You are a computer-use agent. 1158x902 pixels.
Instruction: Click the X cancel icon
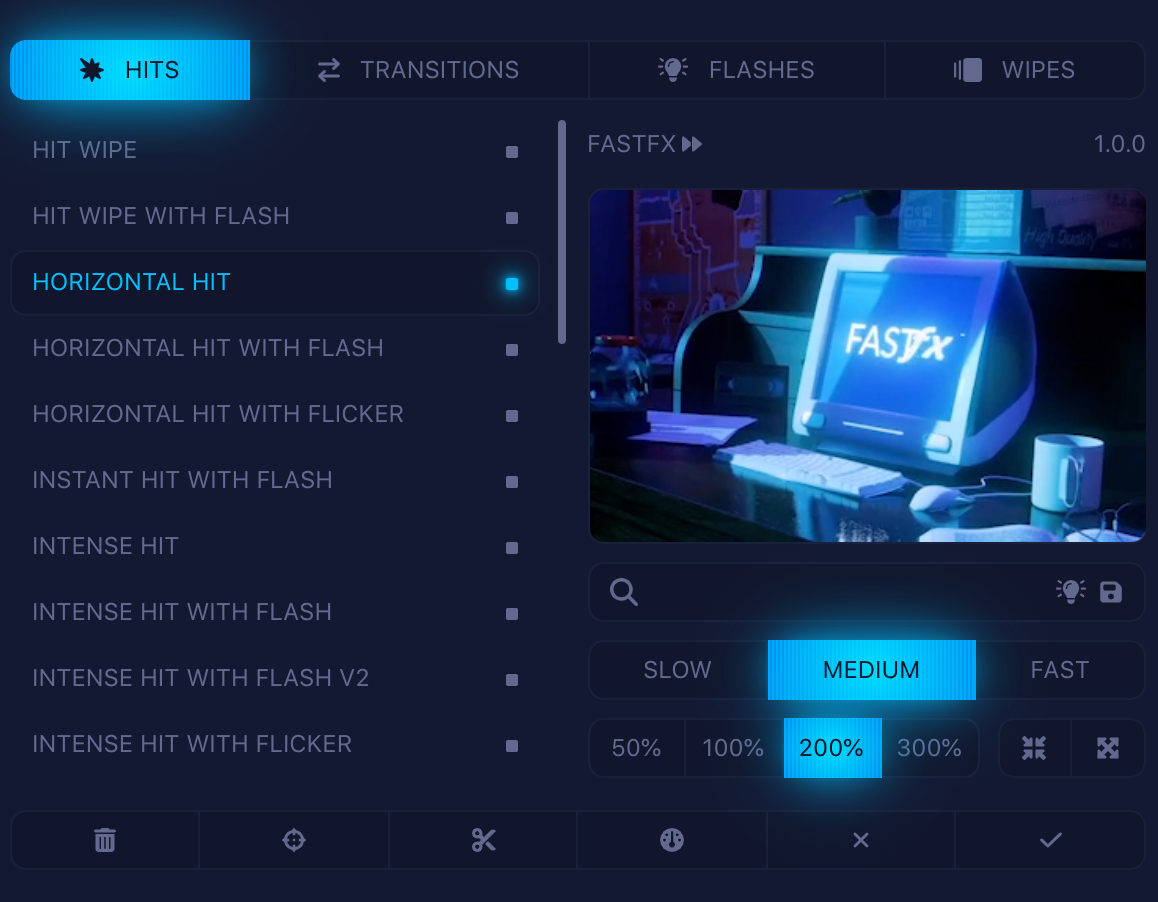pyautogui.click(x=861, y=841)
